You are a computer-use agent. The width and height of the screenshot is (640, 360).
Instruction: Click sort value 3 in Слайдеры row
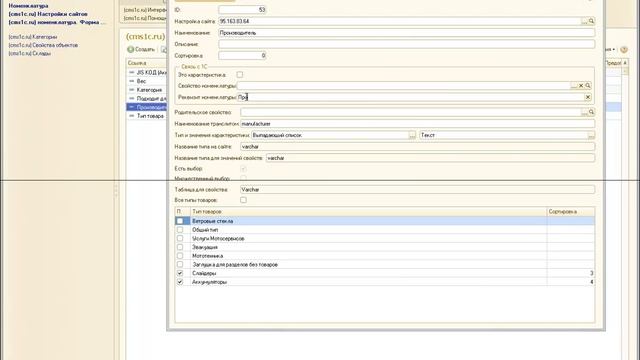[591, 273]
